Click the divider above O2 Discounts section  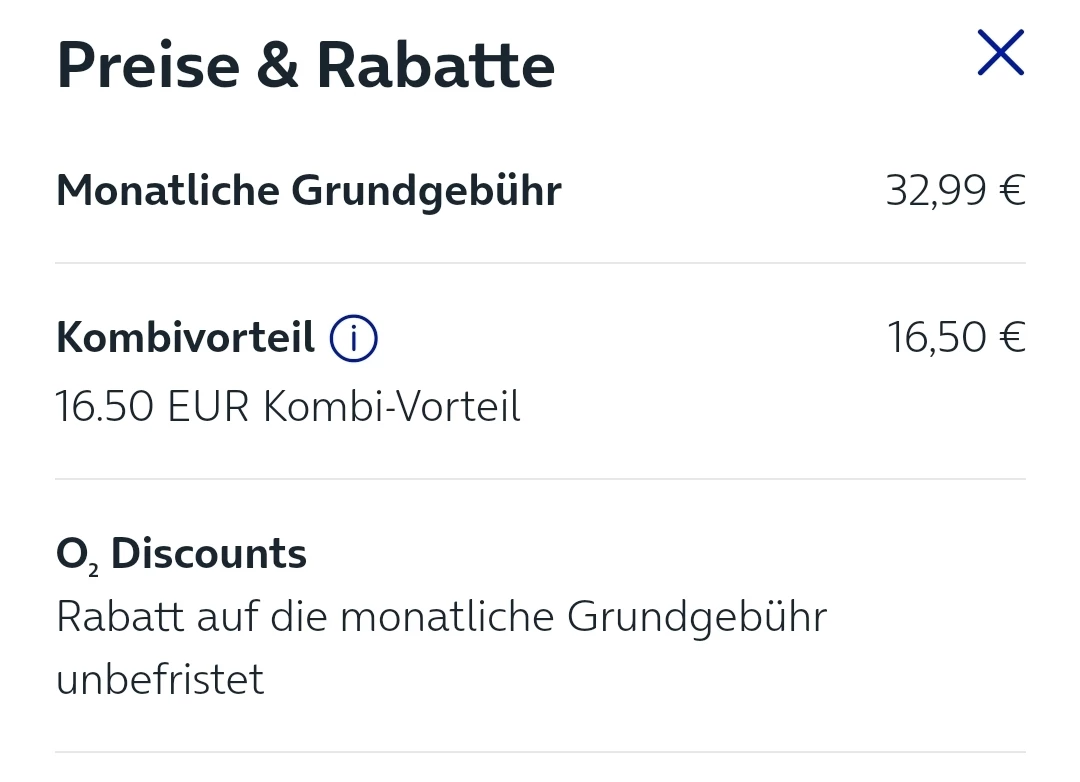tap(540, 479)
